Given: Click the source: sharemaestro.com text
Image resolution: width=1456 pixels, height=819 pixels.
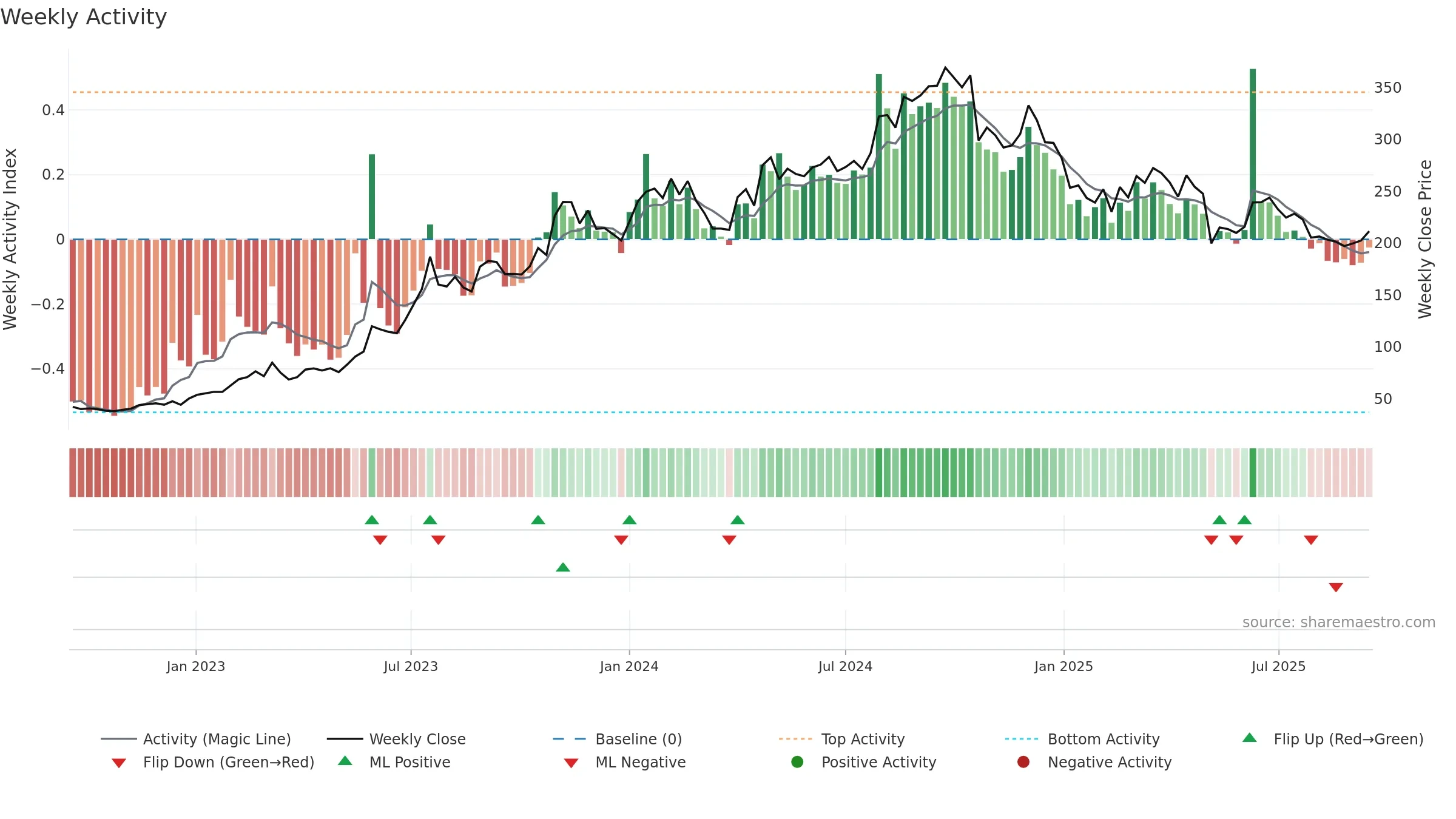Looking at the screenshot, I should tap(1339, 622).
